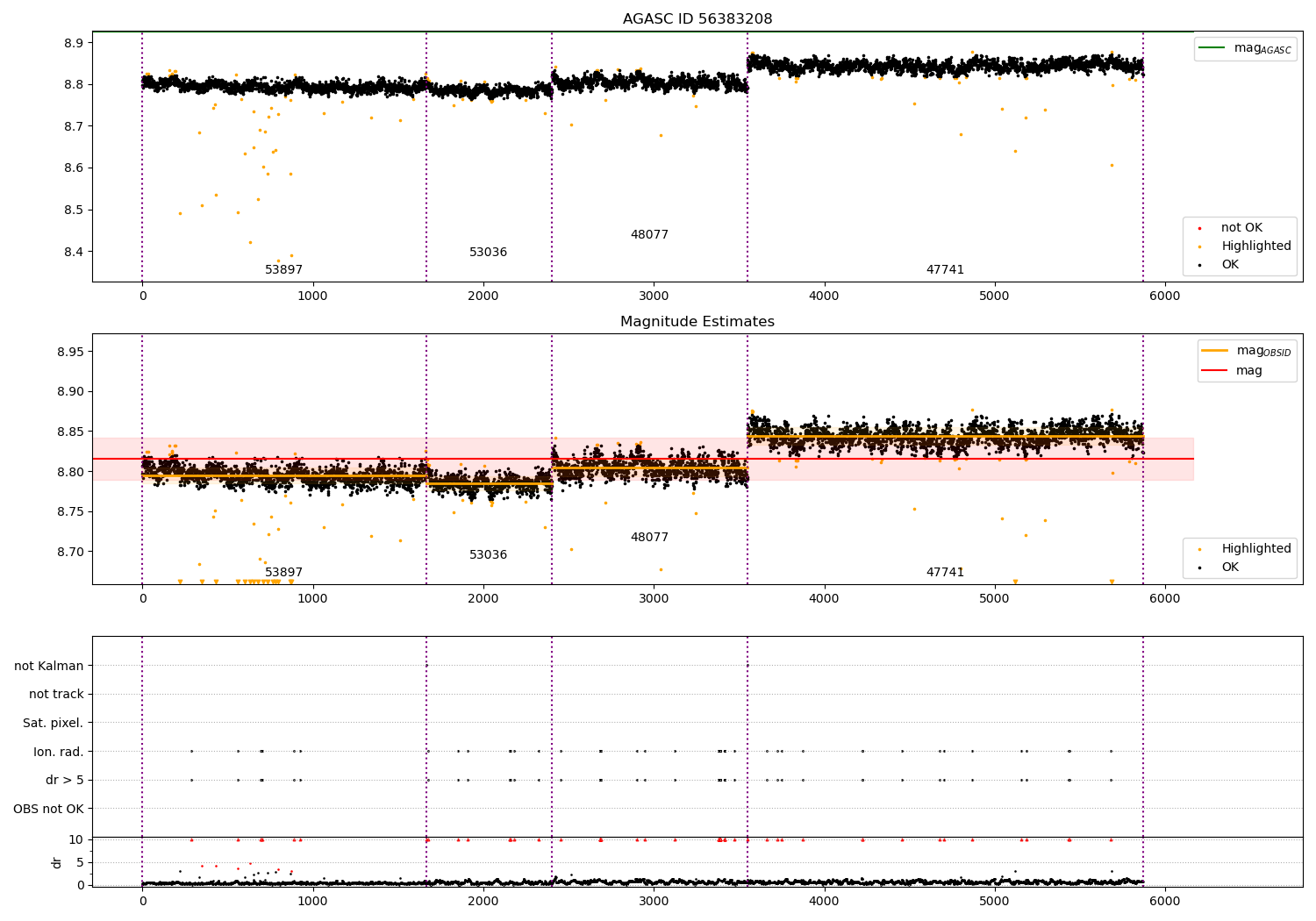Click the 8.85 y-axis tick label
Screen dimensions: 1316x921
(71, 432)
